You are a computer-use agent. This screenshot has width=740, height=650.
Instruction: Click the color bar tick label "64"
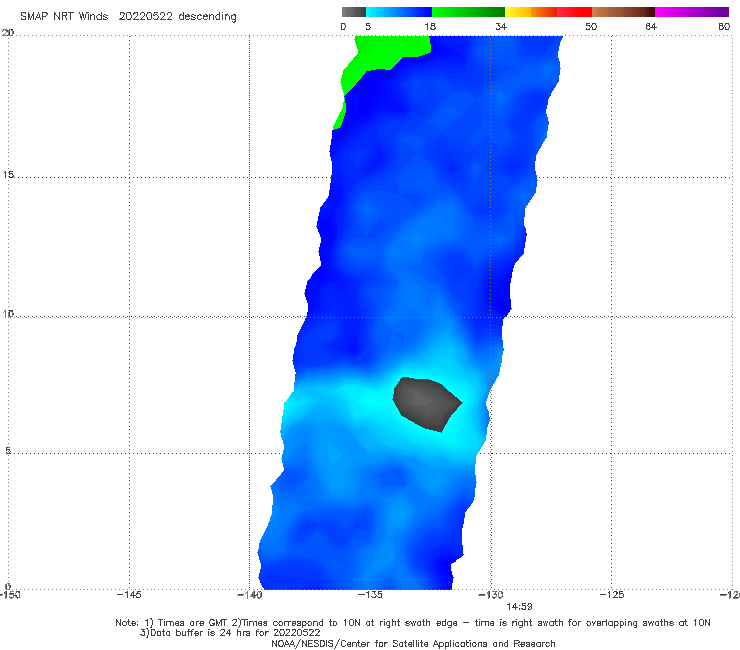651,27
